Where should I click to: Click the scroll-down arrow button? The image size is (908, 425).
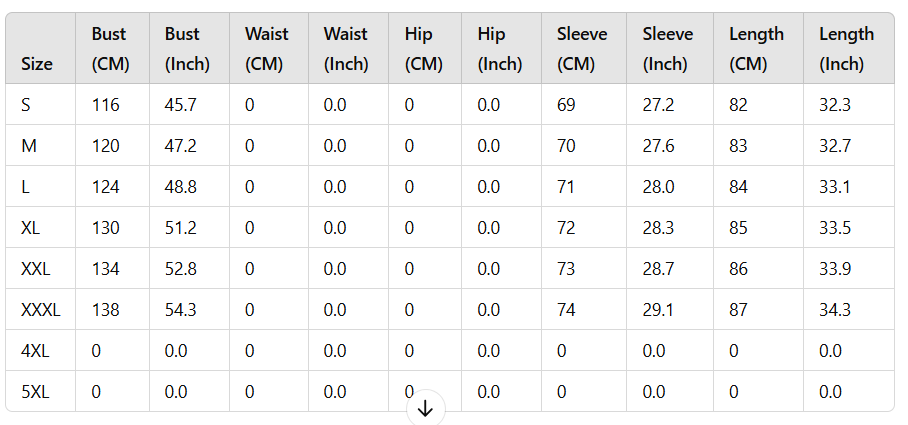coord(426,409)
